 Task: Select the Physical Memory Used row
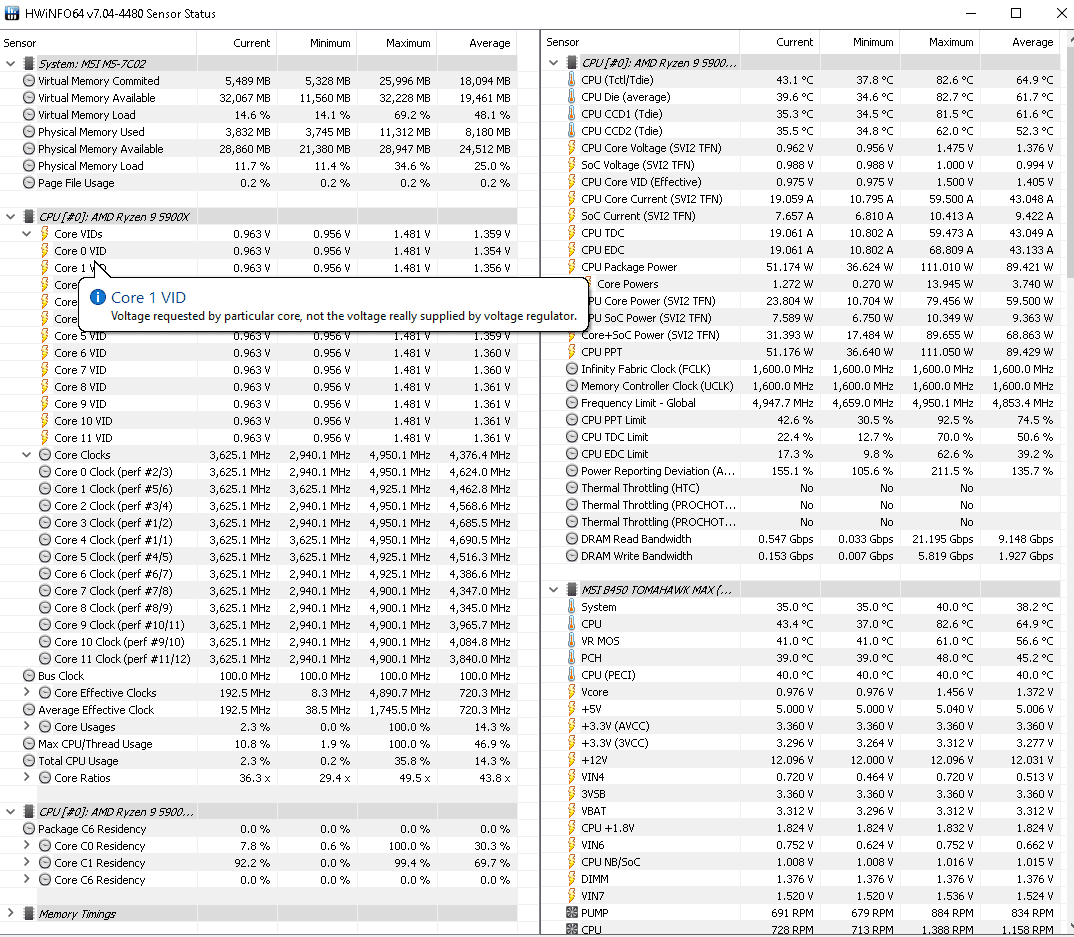(x=258, y=132)
